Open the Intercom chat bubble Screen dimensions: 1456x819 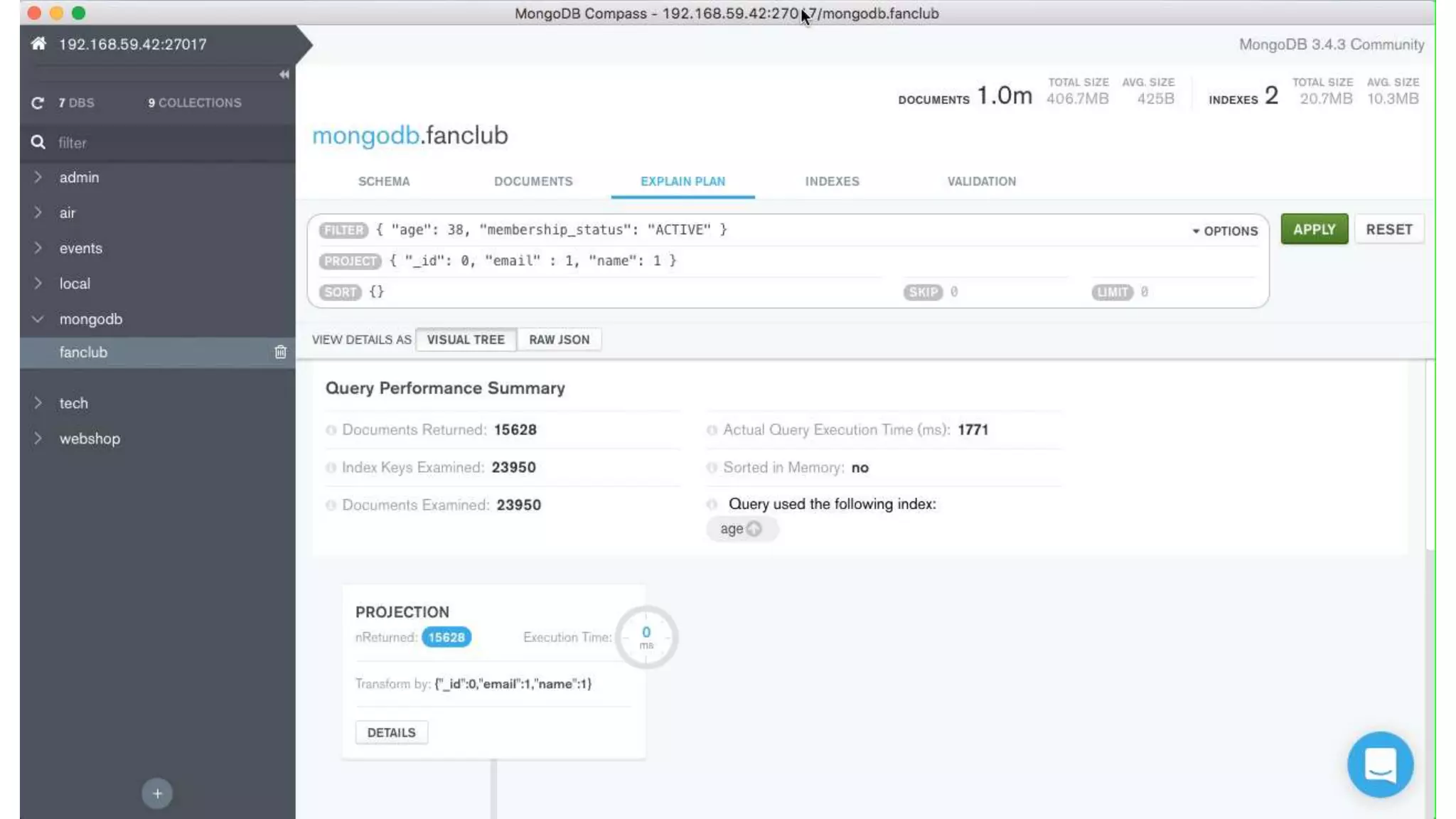click(x=1380, y=764)
